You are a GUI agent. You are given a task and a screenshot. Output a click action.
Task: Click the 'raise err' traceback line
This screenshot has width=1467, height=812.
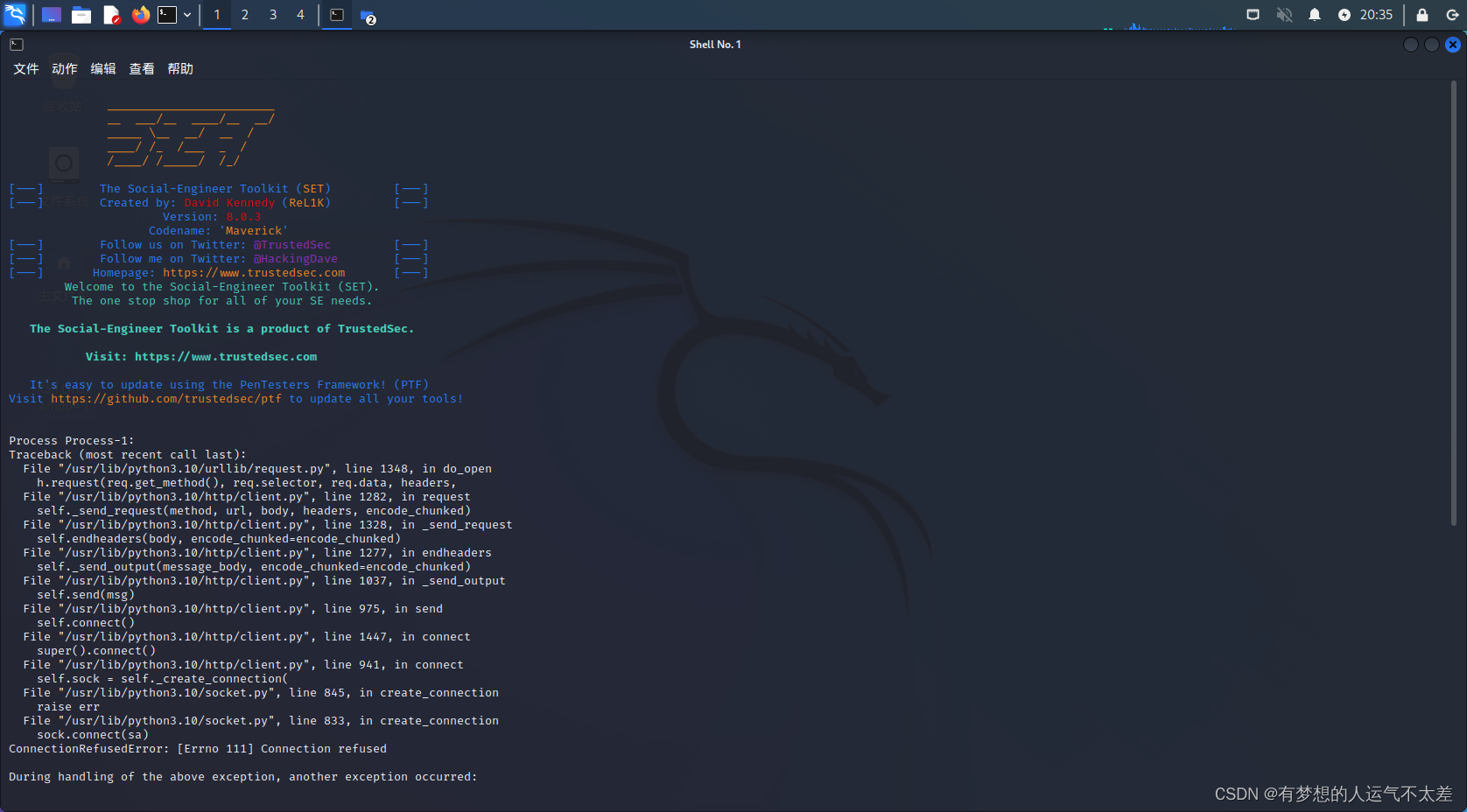point(68,707)
